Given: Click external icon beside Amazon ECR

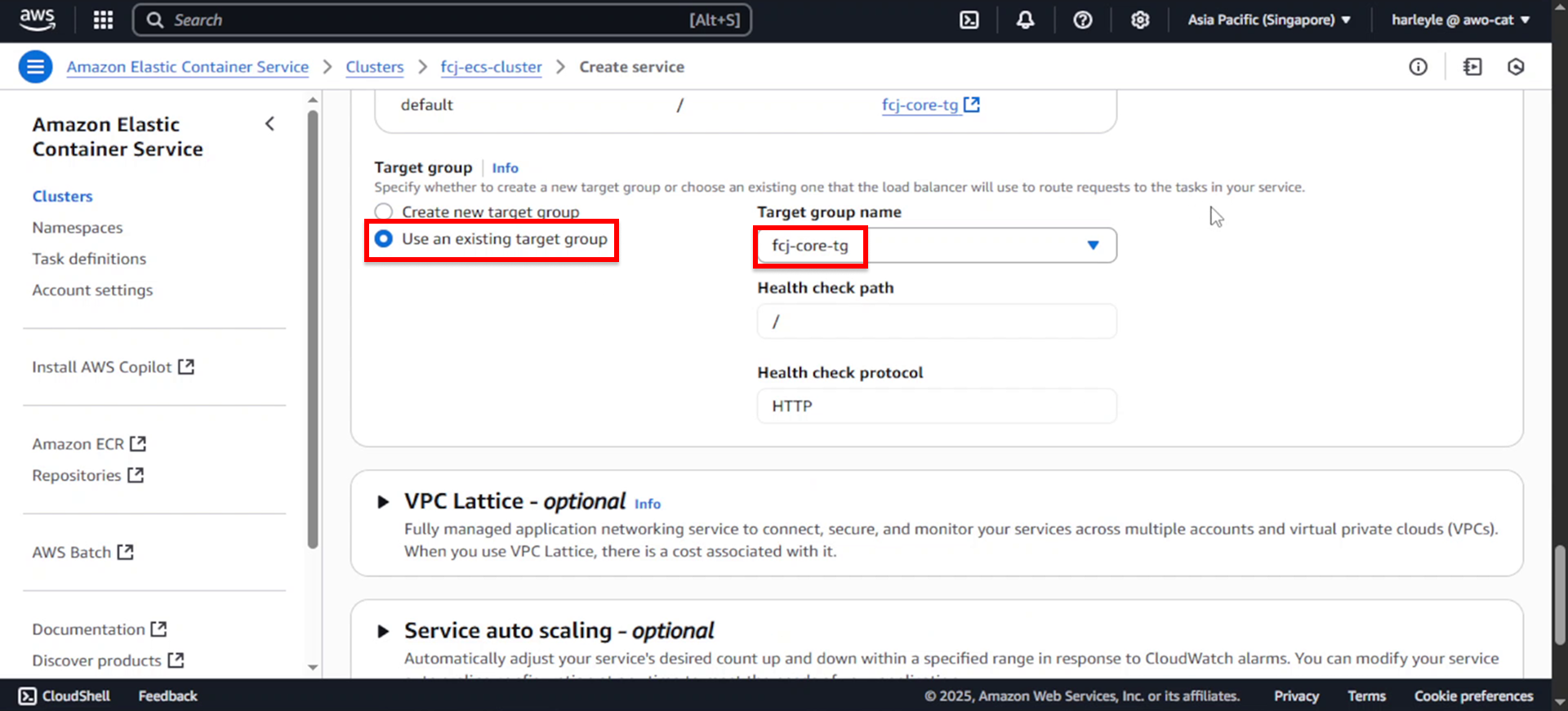Looking at the screenshot, I should [x=138, y=443].
